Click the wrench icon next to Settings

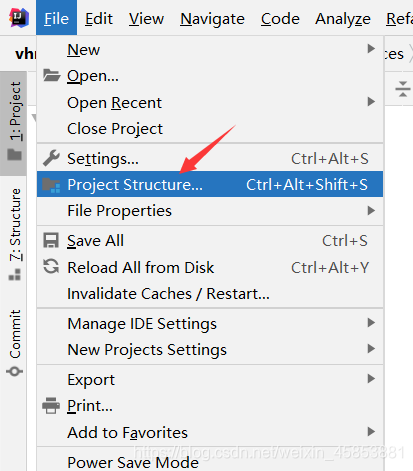tap(51, 158)
